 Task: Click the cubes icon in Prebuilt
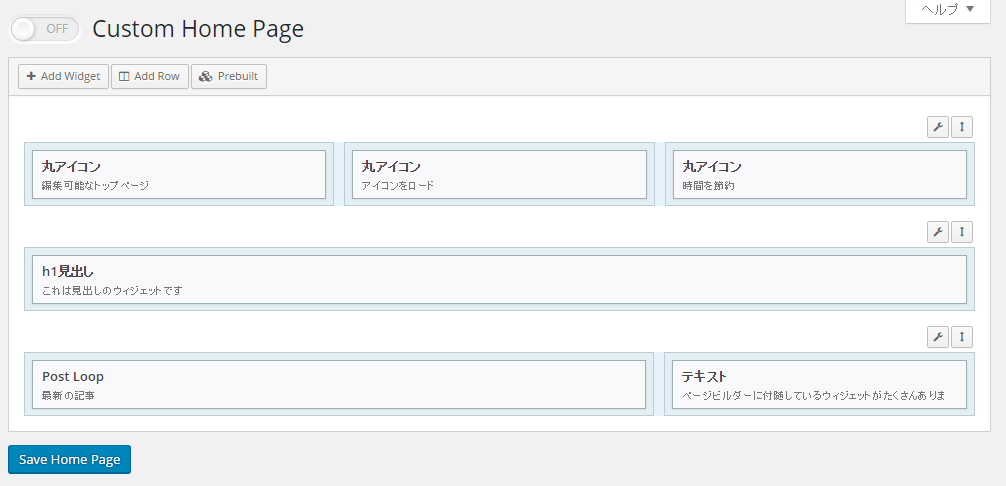[x=205, y=76]
